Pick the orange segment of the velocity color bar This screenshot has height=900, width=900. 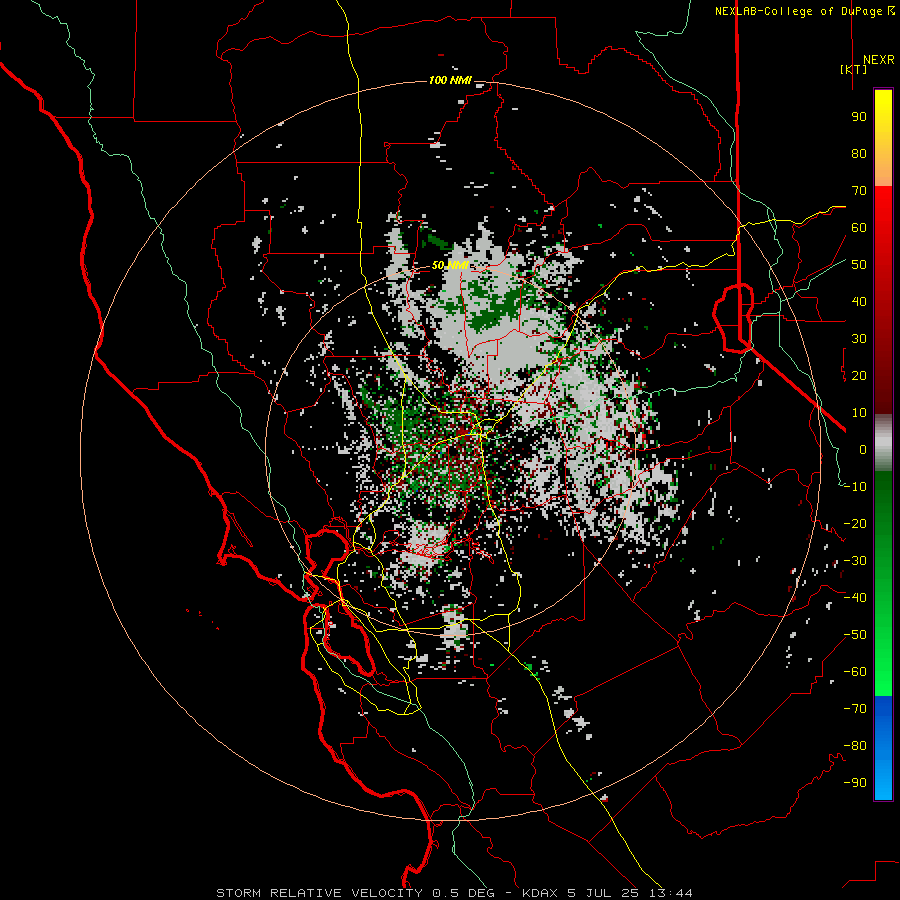pyautogui.click(x=883, y=168)
